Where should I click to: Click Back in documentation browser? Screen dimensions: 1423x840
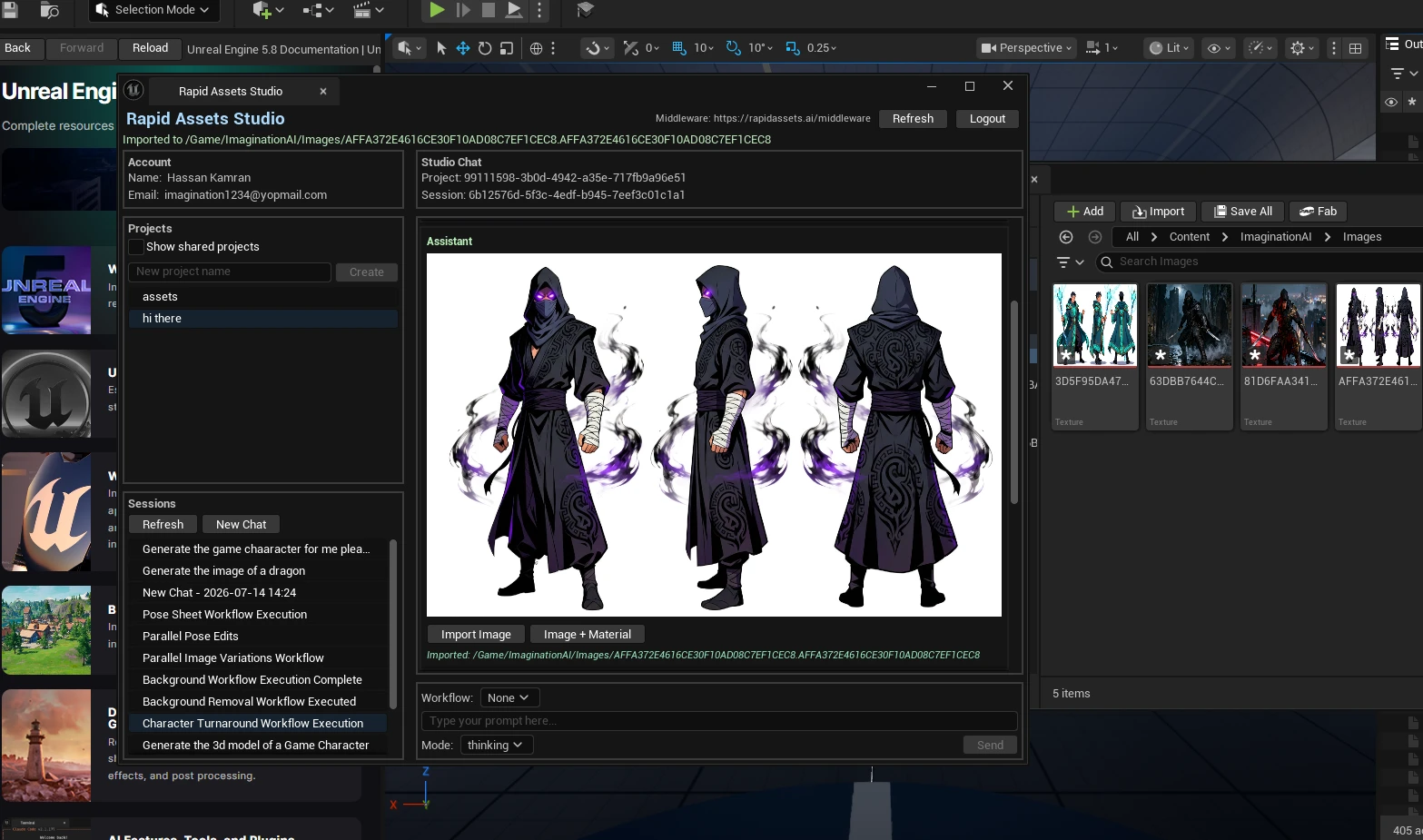(17, 48)
